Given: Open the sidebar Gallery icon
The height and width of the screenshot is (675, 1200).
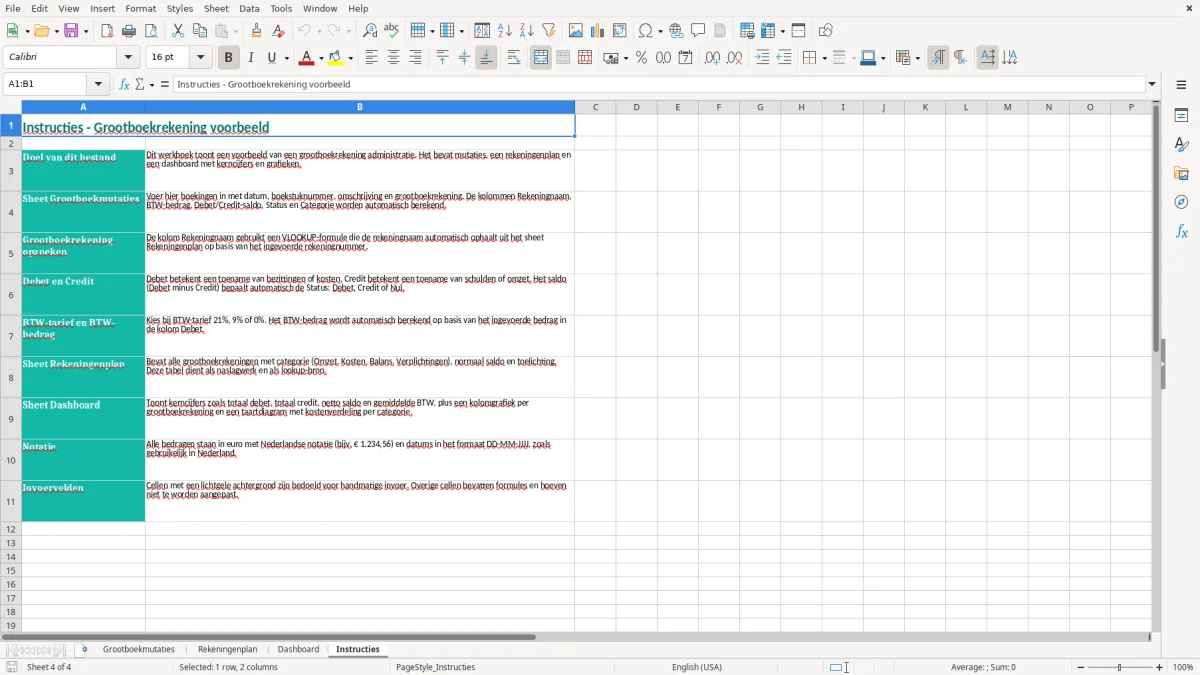Looking at the screenshot, I should coord(1181,173).
